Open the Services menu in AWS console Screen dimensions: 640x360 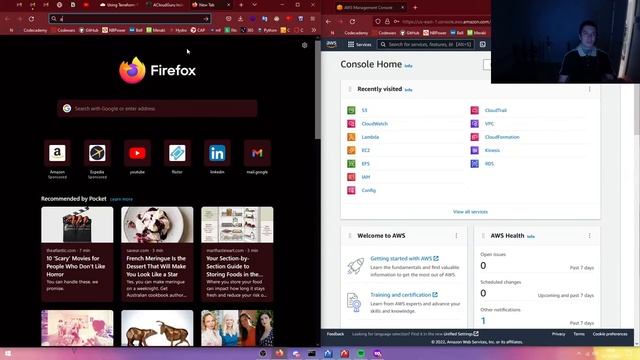[x=359, y=44]
